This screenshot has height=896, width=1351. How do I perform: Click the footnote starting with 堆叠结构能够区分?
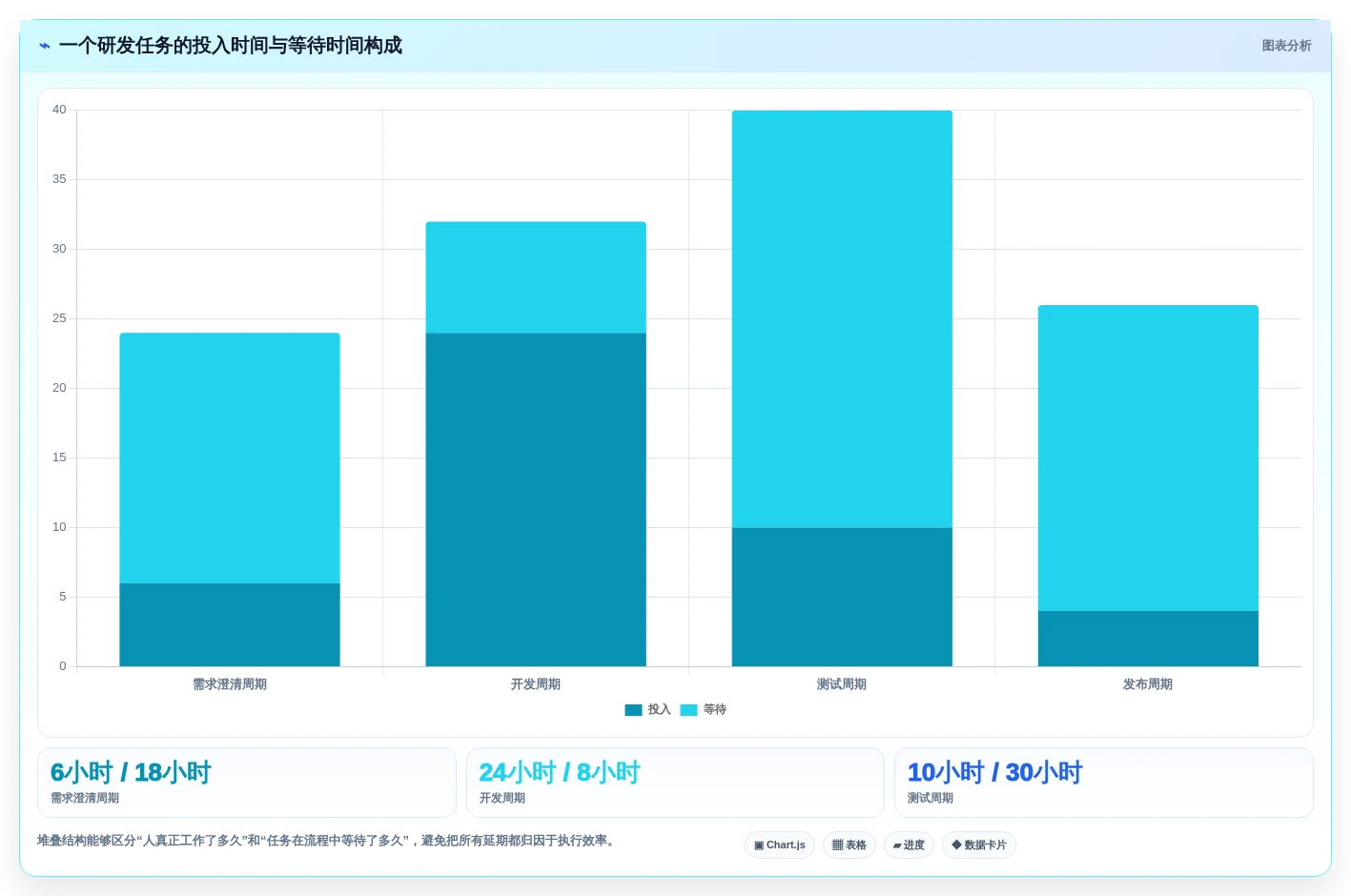click(x=328, y=841)
